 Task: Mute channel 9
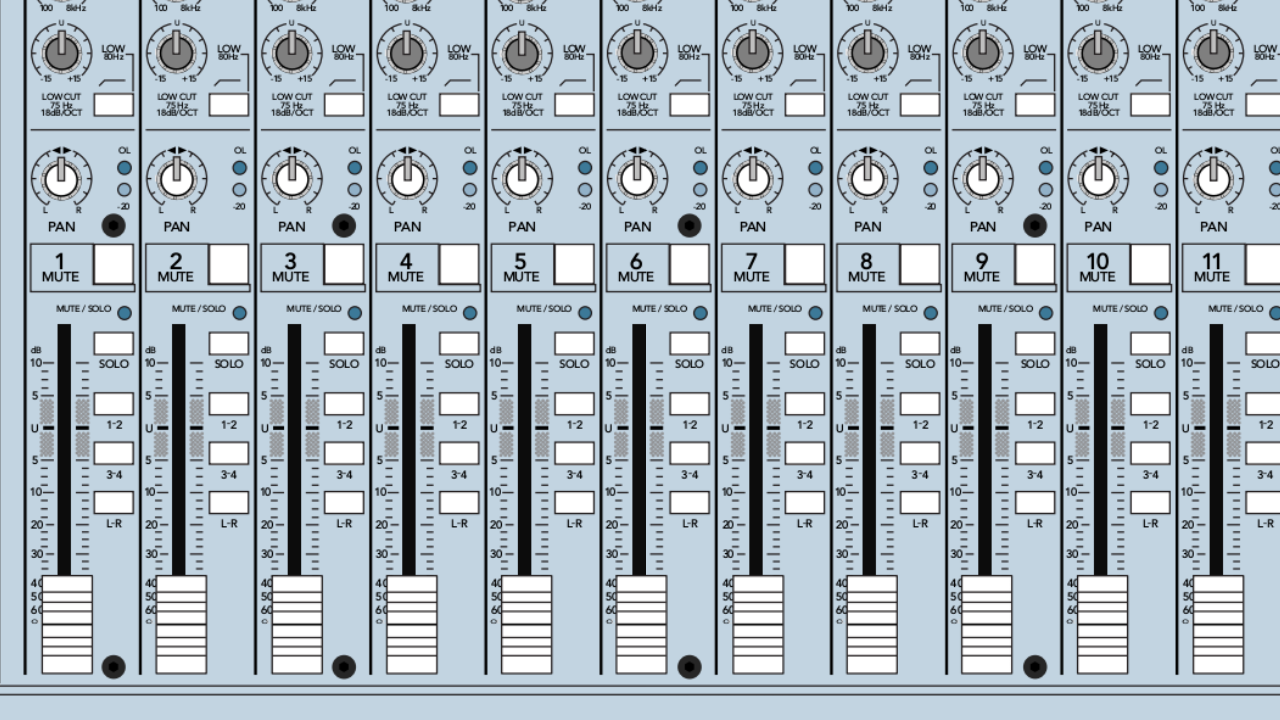1035,265
